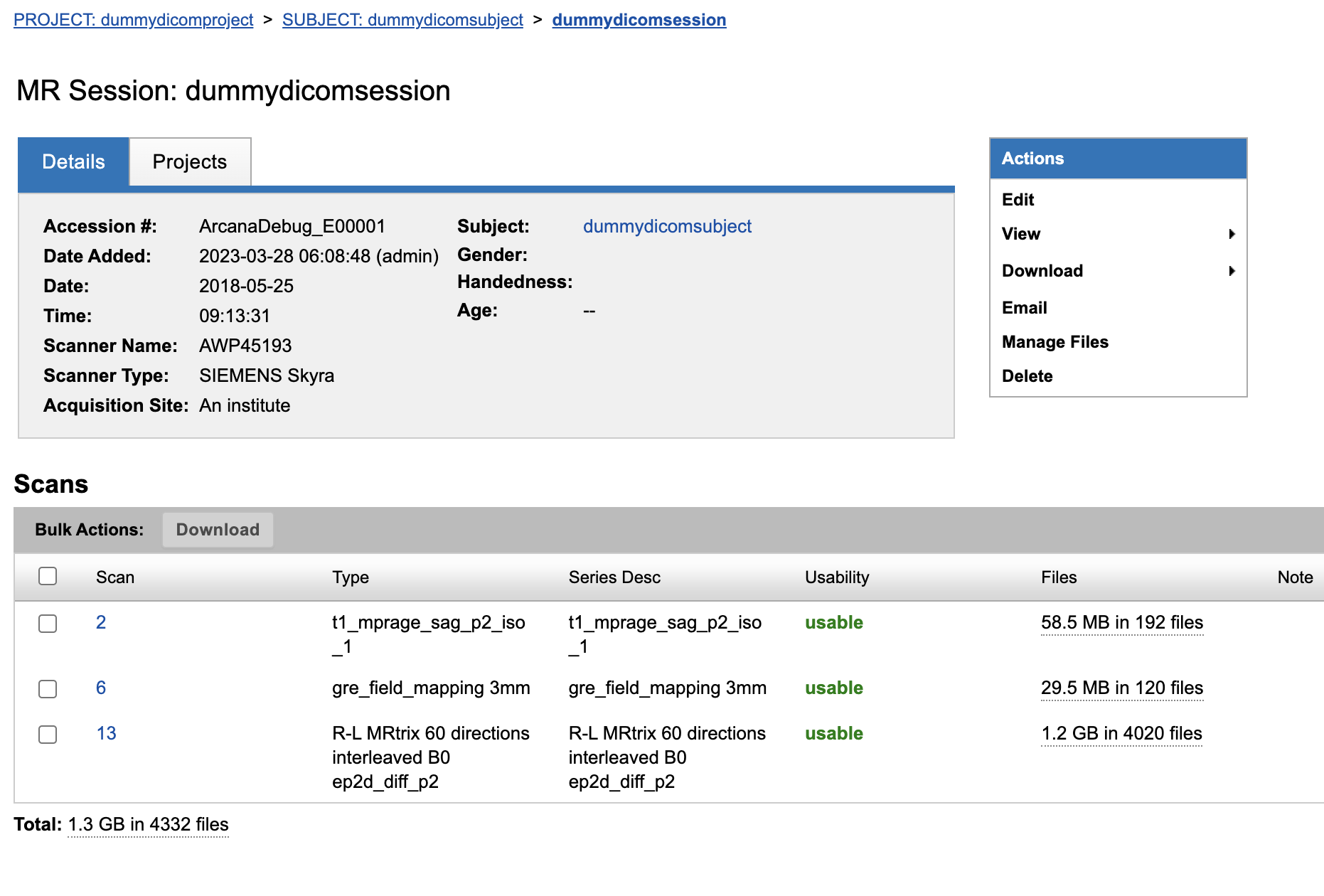
Task: Open scan 2 link
Action: point(101,622)
